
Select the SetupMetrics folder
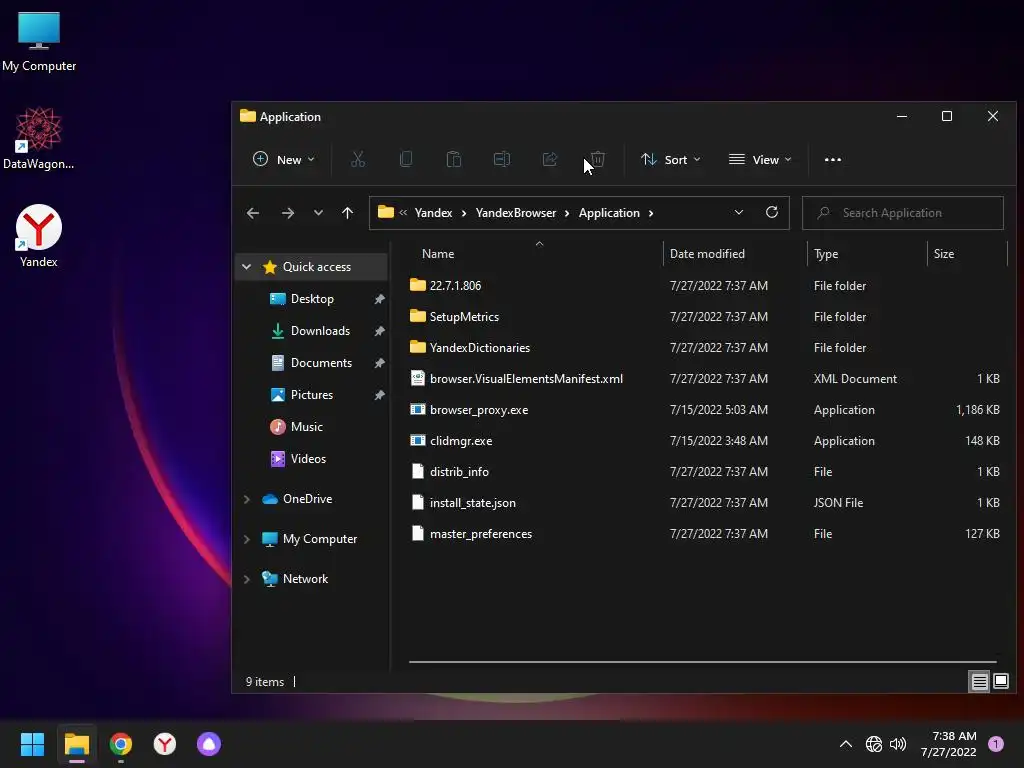point(705,317)
